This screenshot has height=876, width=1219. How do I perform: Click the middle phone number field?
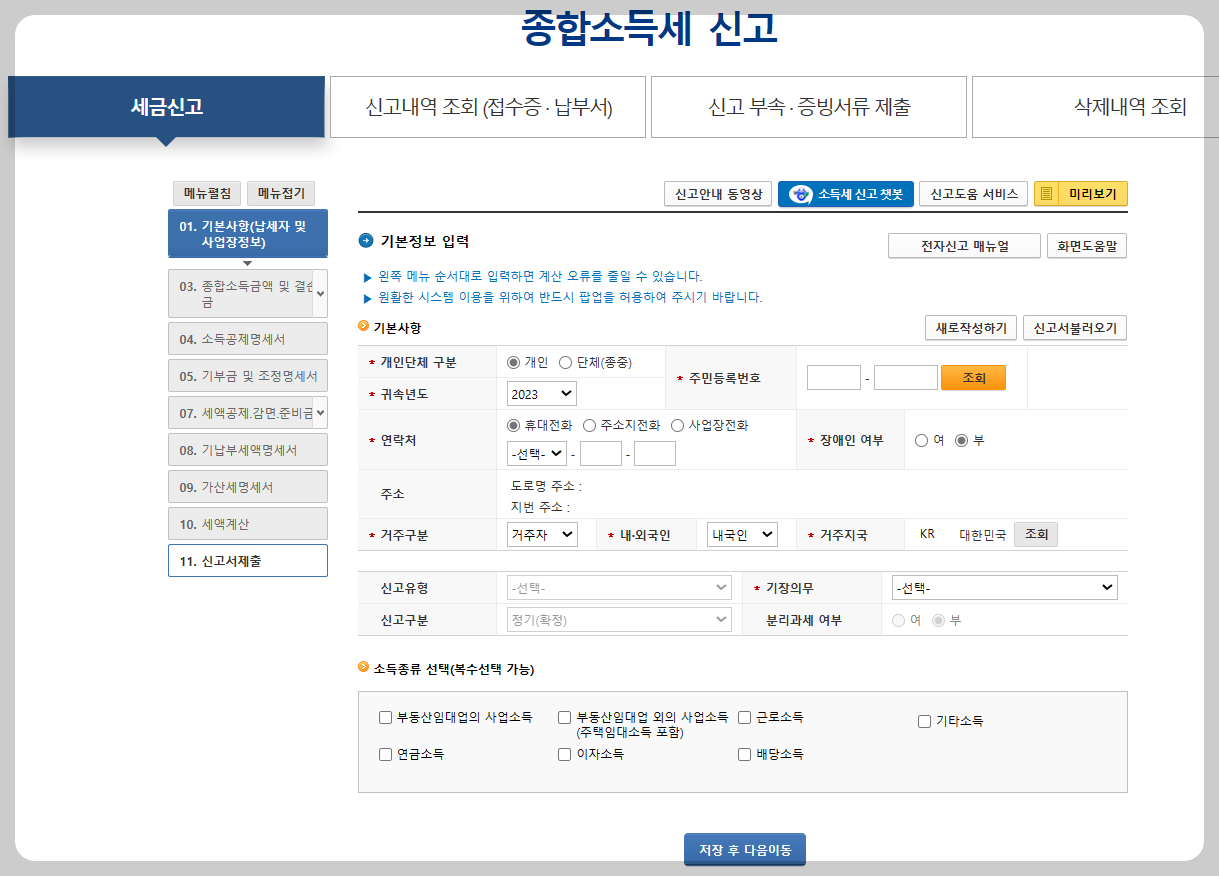coord(601,454)
